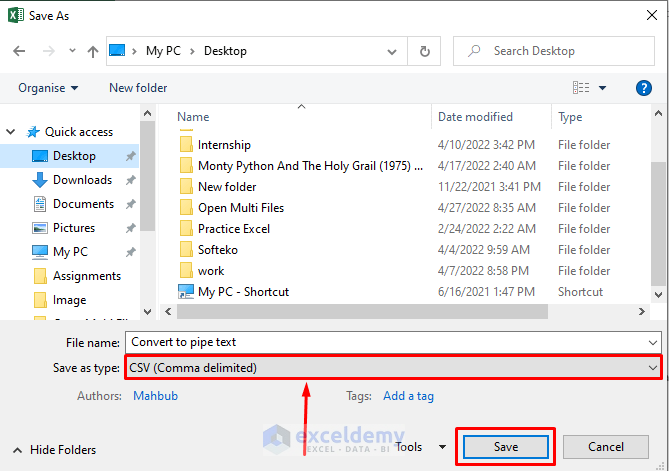
Task: Click the pin icon beside Documents
Action: click(131, 204)
